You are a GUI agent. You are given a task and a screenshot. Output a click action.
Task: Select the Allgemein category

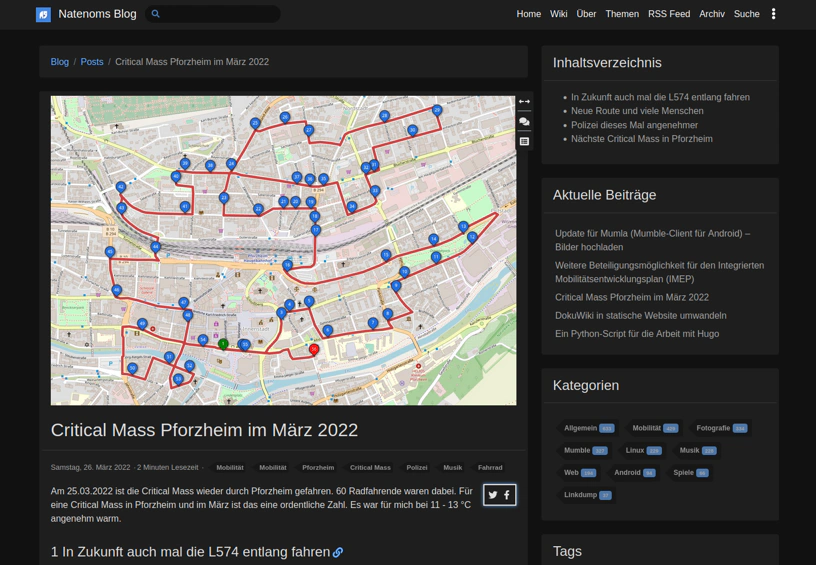coord(588,428)
